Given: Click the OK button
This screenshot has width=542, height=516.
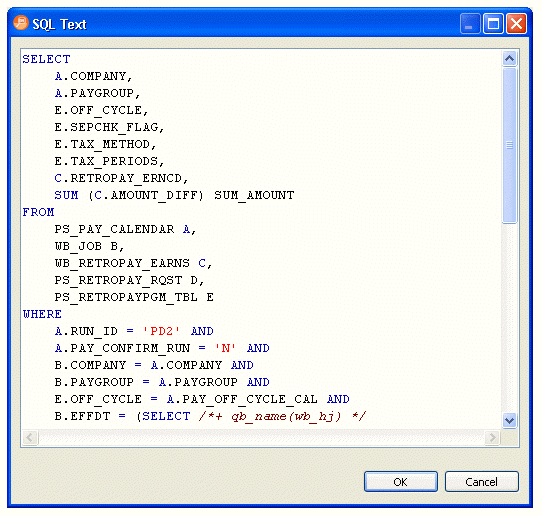Looking at the screenshot, I should [x=401, y=481].
